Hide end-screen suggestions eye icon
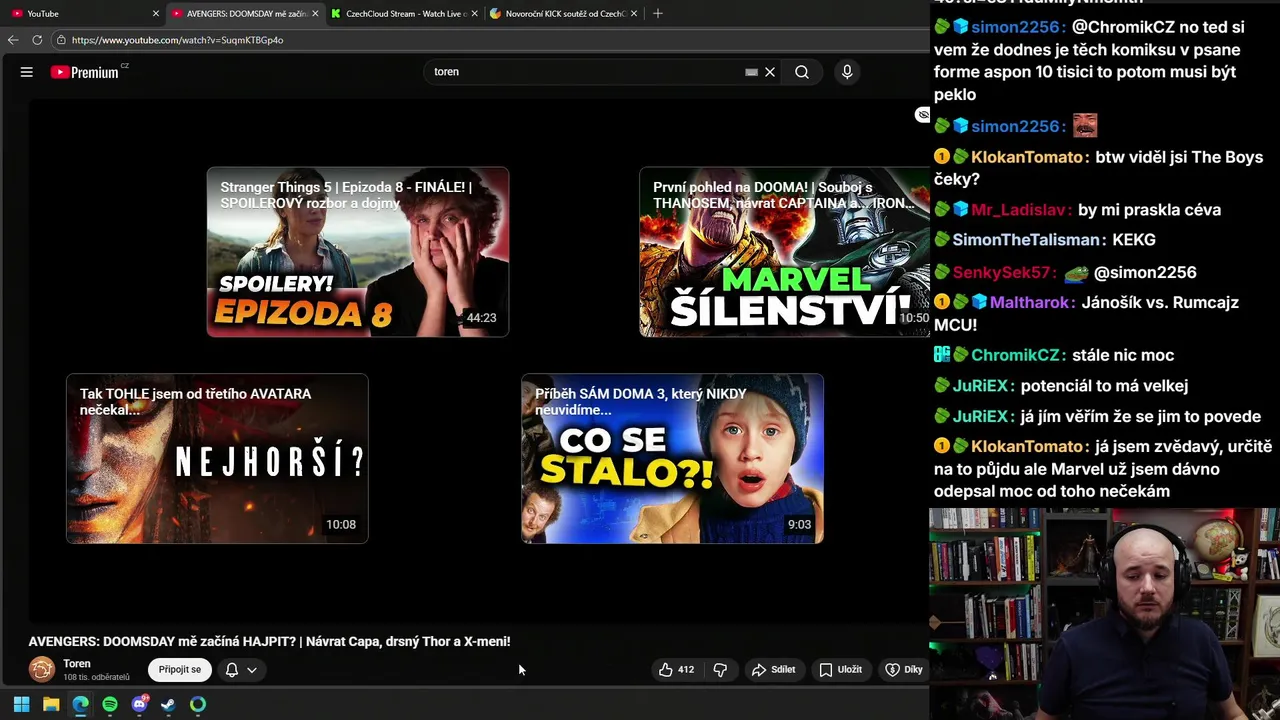1280x720 pixels. coord(922,115)
